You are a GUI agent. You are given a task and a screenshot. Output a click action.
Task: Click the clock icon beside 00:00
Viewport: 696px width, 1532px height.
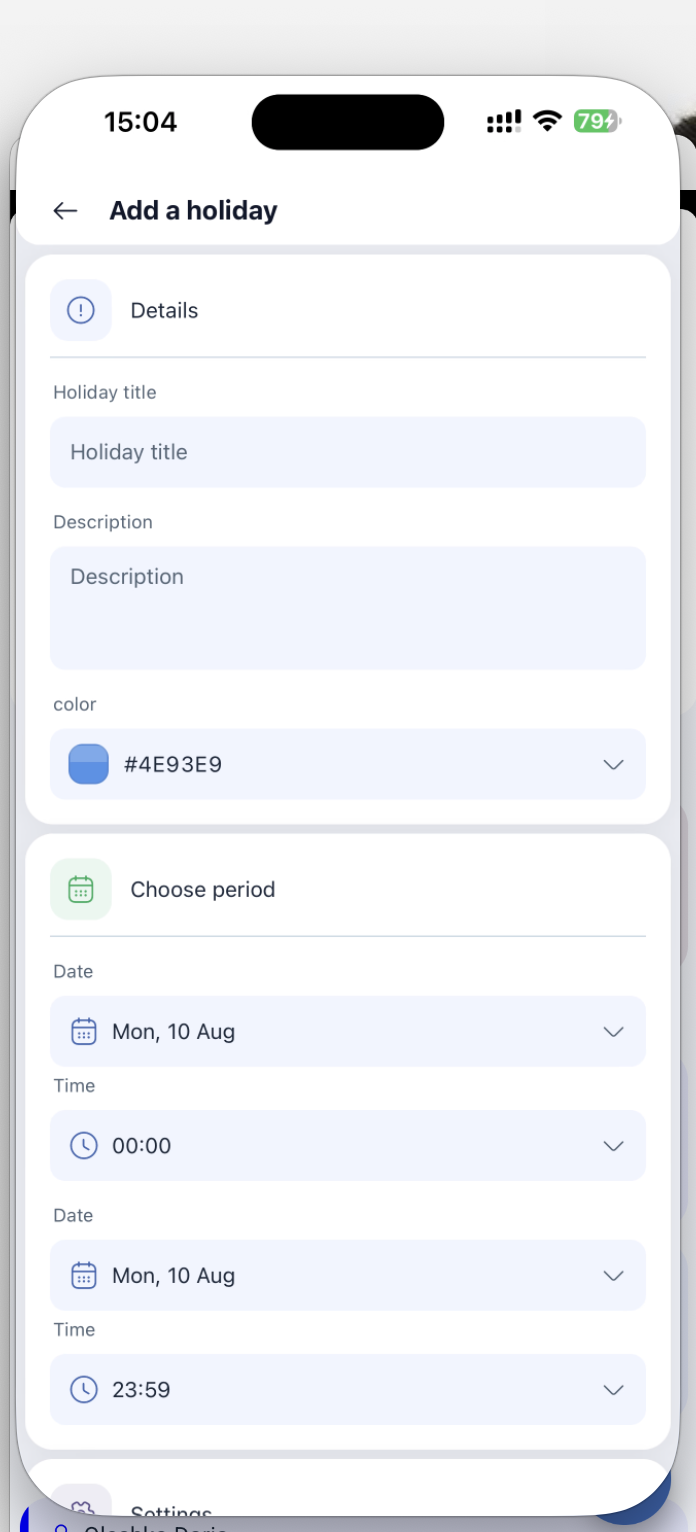click(x=84, y=1145)
